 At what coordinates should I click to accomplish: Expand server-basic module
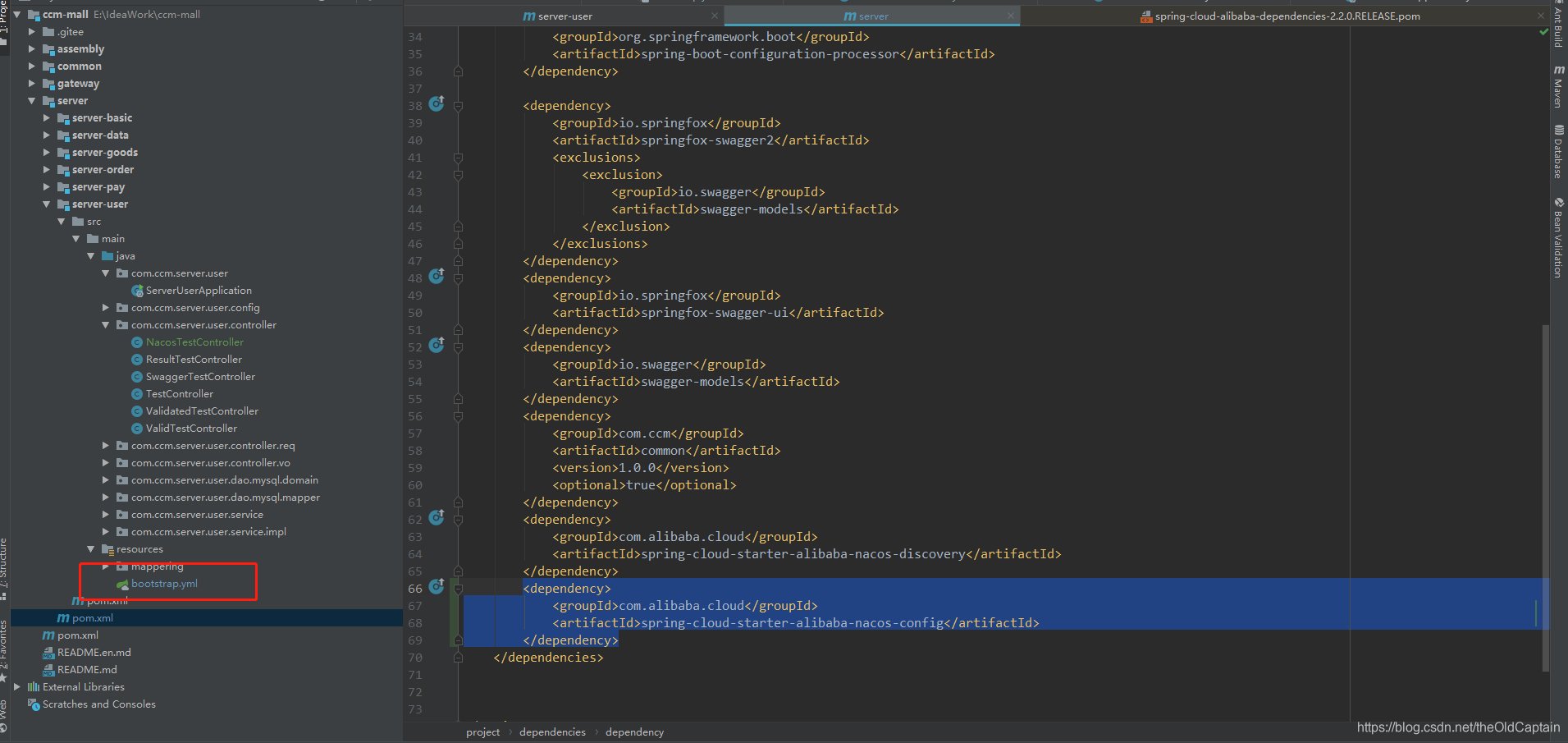click(x=47, y=118)
